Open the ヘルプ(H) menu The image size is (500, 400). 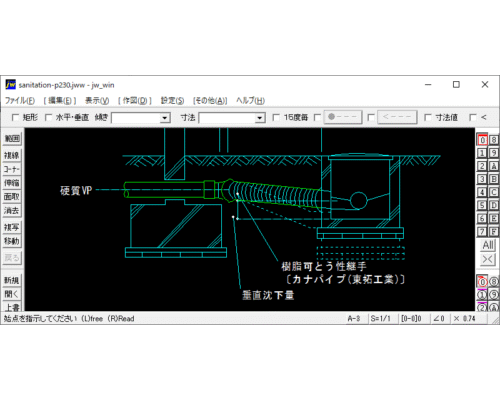tap(250, 100)
